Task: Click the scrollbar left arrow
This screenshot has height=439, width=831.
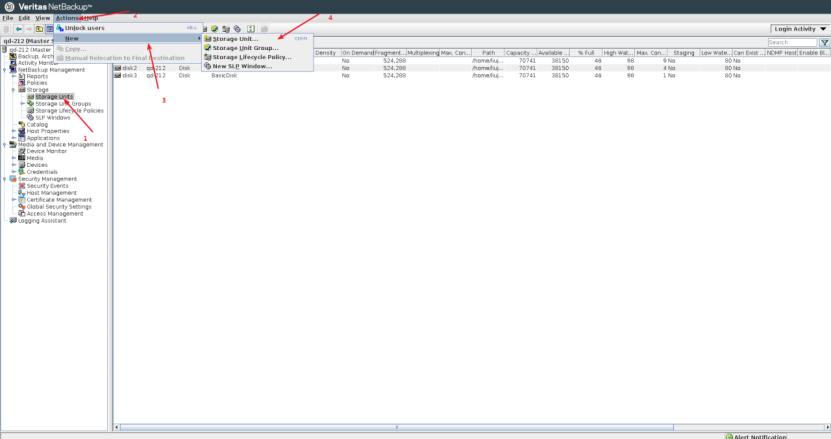Action: [x=117, y=427]
